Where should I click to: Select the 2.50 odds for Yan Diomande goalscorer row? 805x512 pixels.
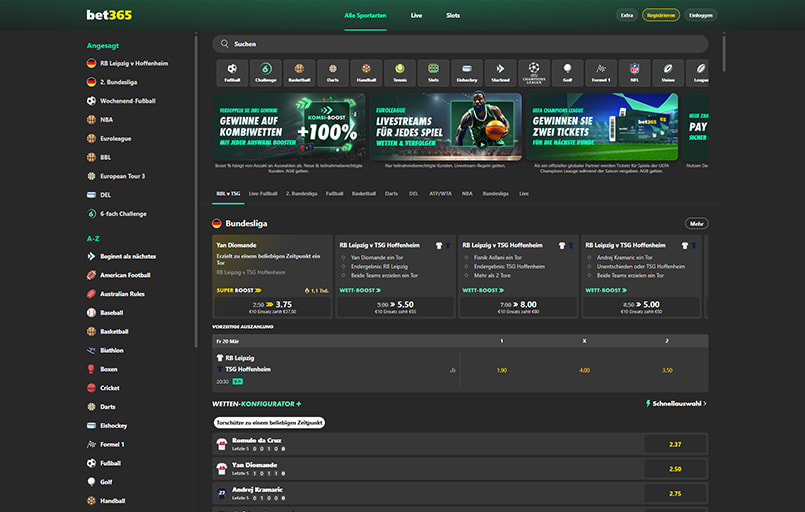(675, 469)
